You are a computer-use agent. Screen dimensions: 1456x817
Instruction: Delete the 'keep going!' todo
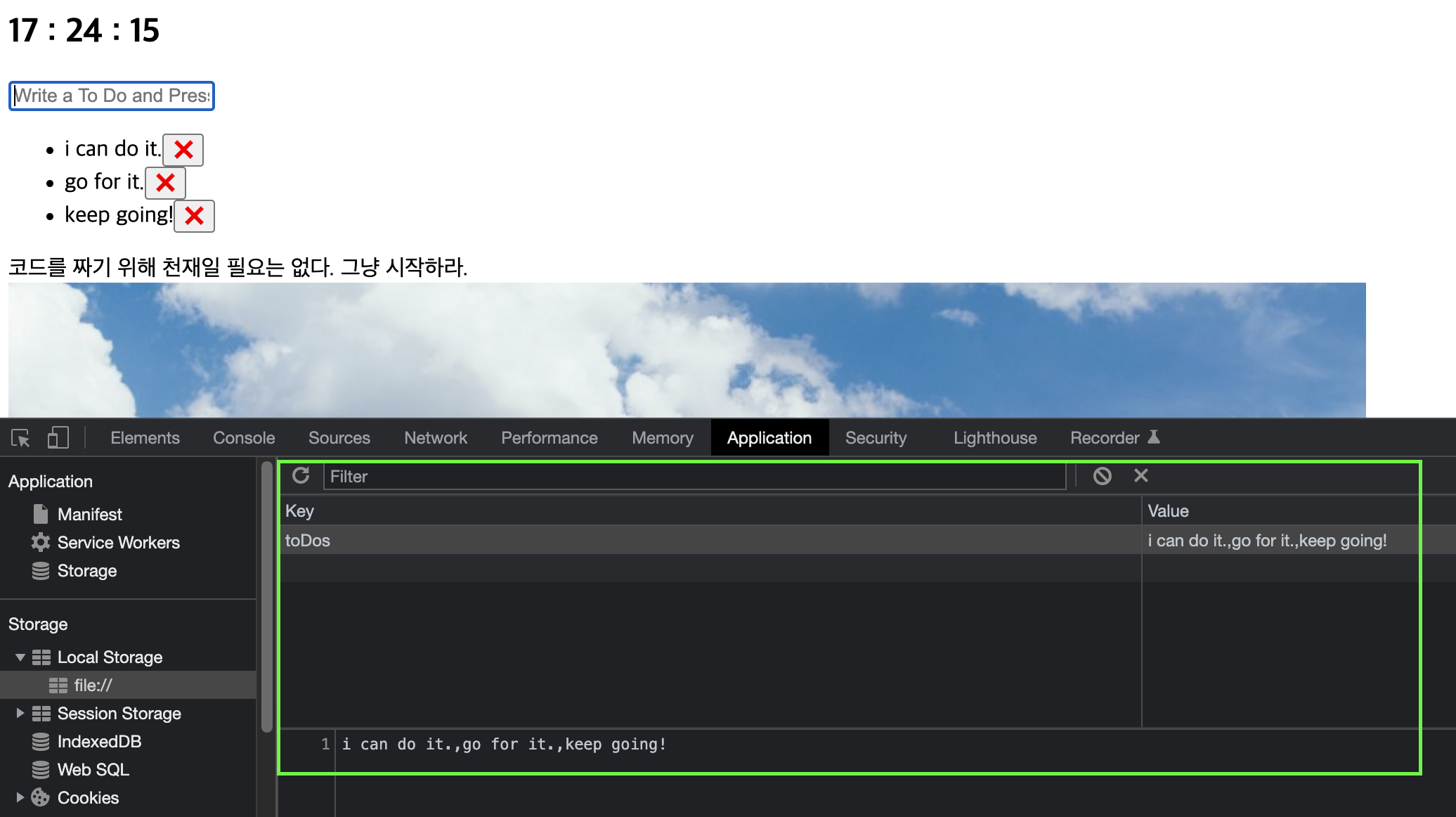(x=194, y=216)
